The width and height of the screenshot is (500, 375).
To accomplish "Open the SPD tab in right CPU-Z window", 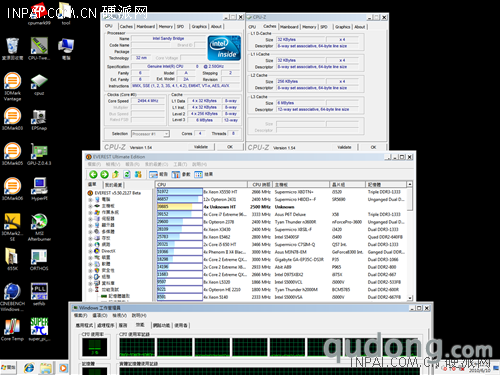I will pyautogui.click(x=324, y=27).
